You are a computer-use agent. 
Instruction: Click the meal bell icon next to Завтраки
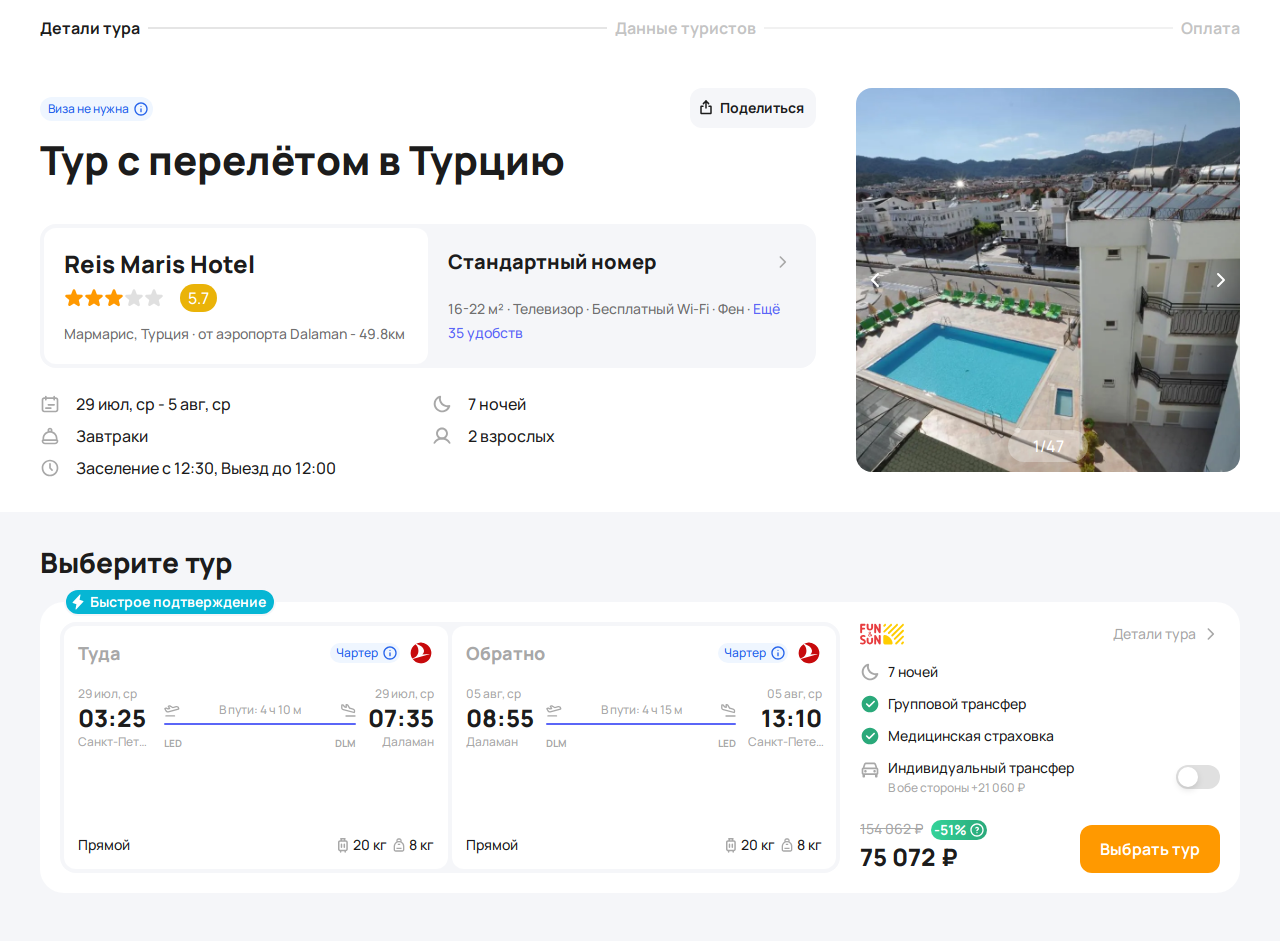[x=50, y=437]
